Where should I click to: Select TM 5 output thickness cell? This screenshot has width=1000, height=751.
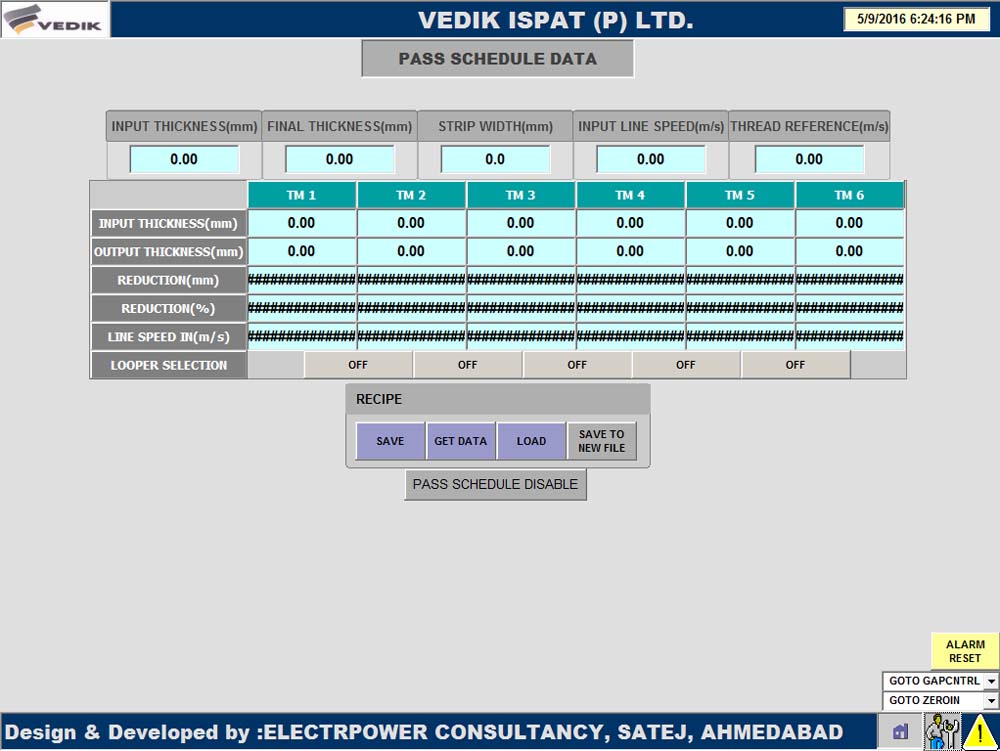pos(740,251)
